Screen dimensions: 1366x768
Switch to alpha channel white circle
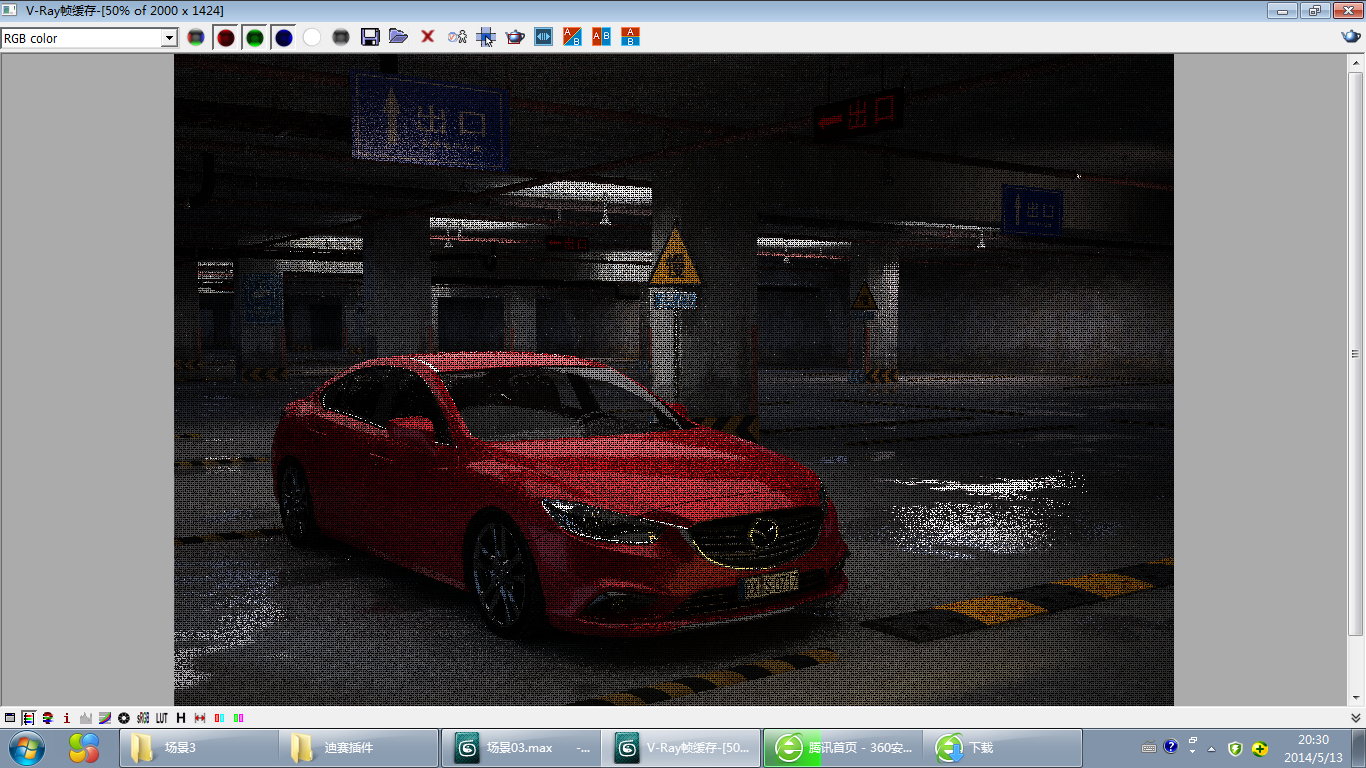tap(312, 37)
